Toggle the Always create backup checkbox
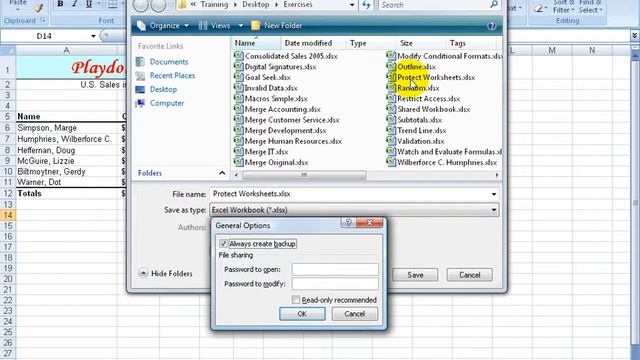 click(223, 244)
